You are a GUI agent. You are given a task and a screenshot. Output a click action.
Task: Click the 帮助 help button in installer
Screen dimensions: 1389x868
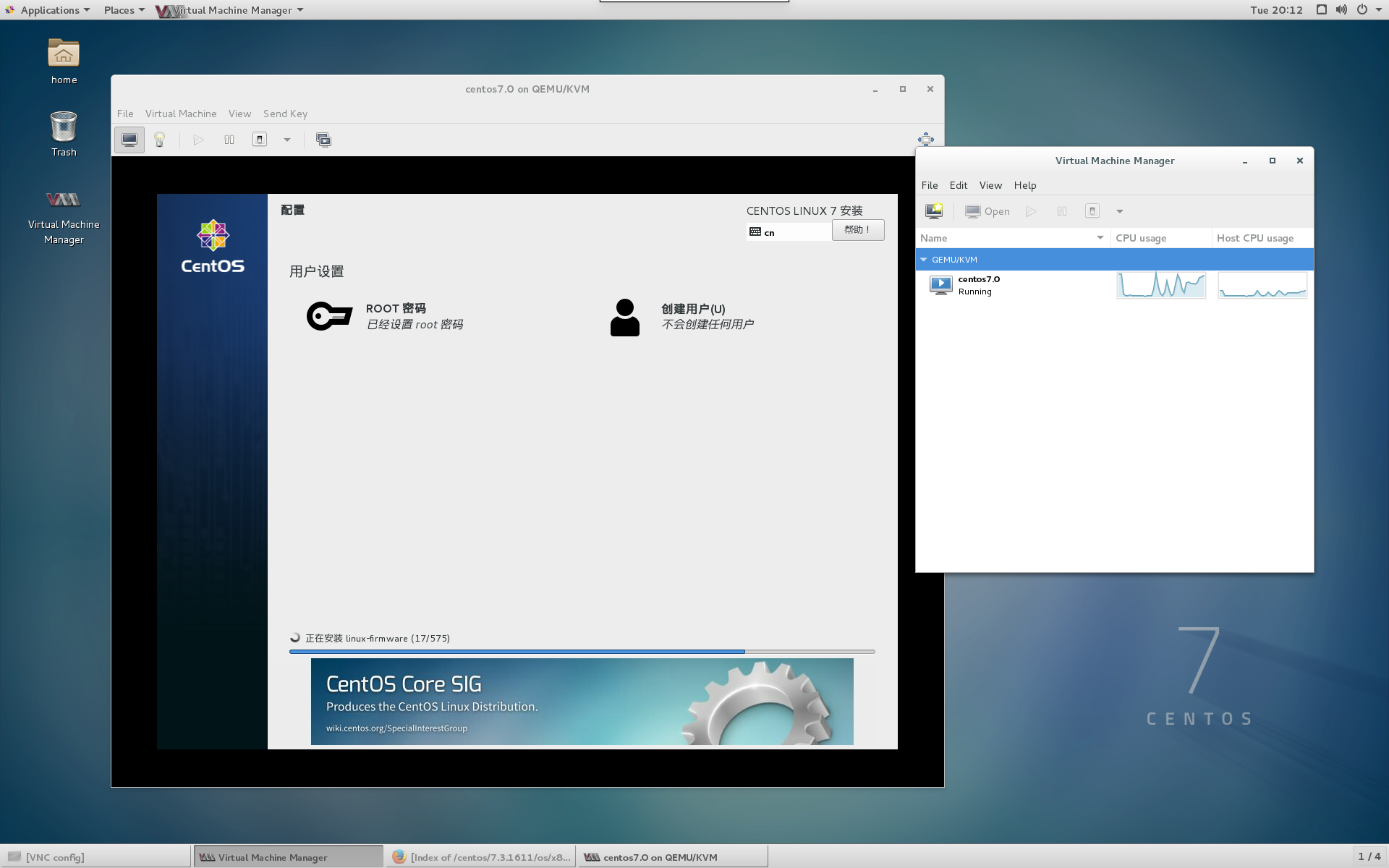pos(858,230)
